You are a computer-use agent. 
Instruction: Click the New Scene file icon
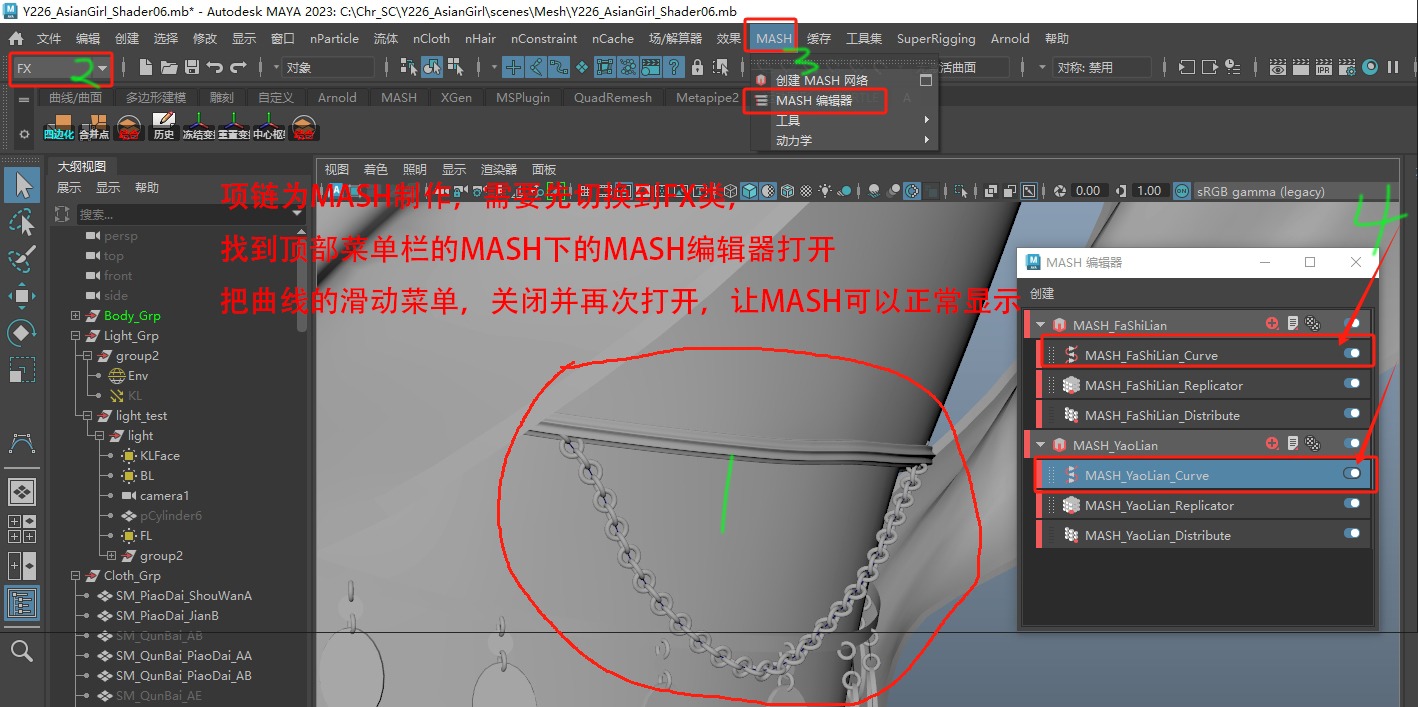click(146, 67)
